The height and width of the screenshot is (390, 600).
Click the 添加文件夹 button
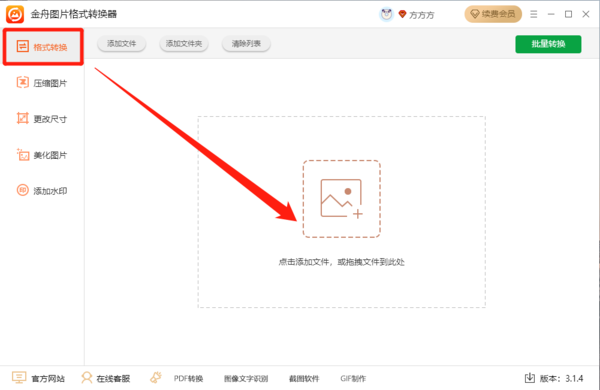coord(184,44)
